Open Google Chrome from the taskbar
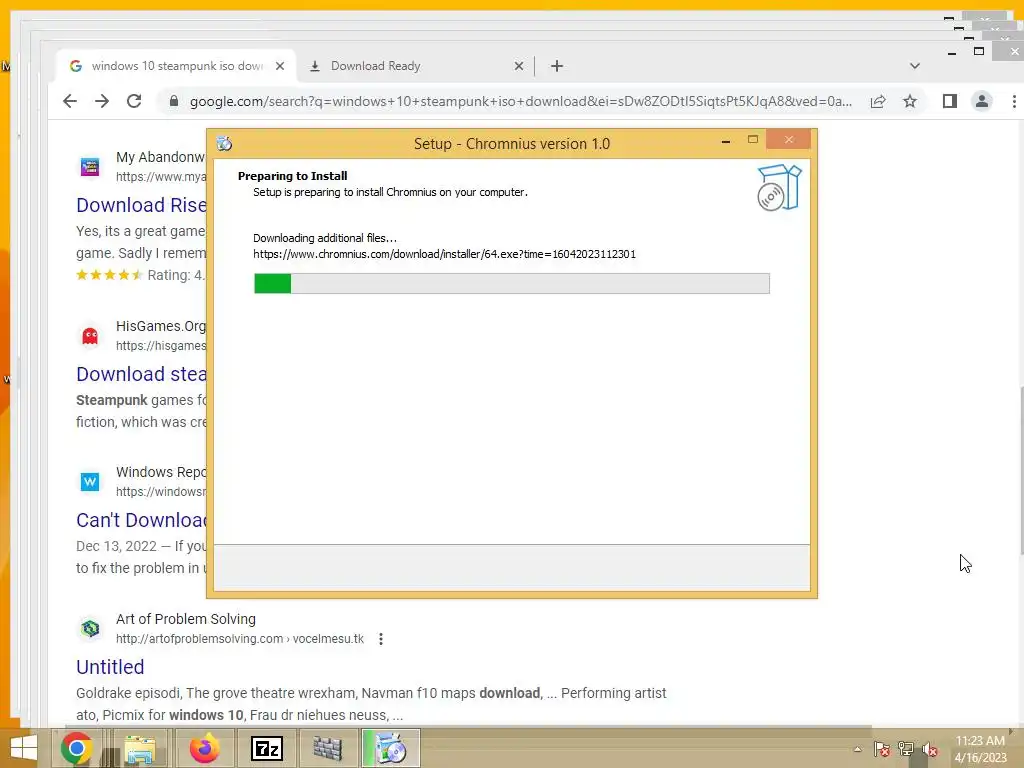This screenshot has width=1024, height=768. [x=76, y=748]
